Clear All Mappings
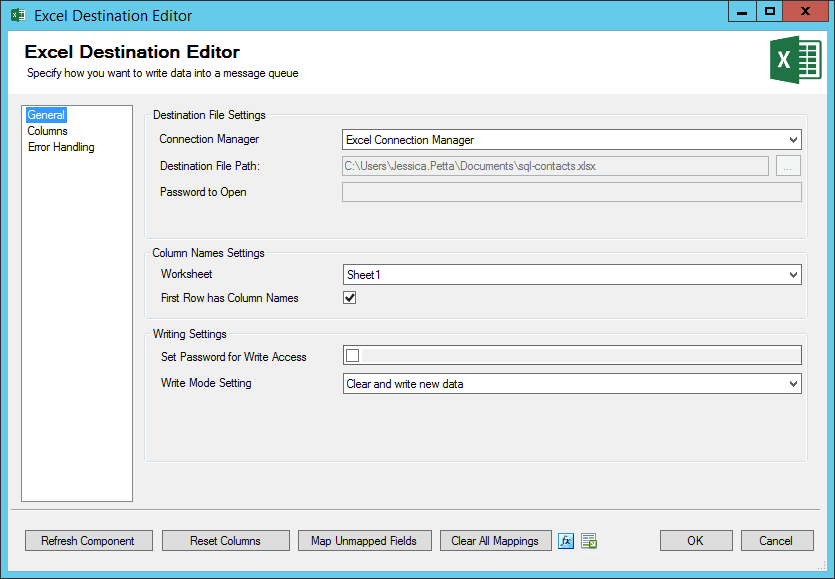Screen dimensions: 835x579 [x=495, y=540]
